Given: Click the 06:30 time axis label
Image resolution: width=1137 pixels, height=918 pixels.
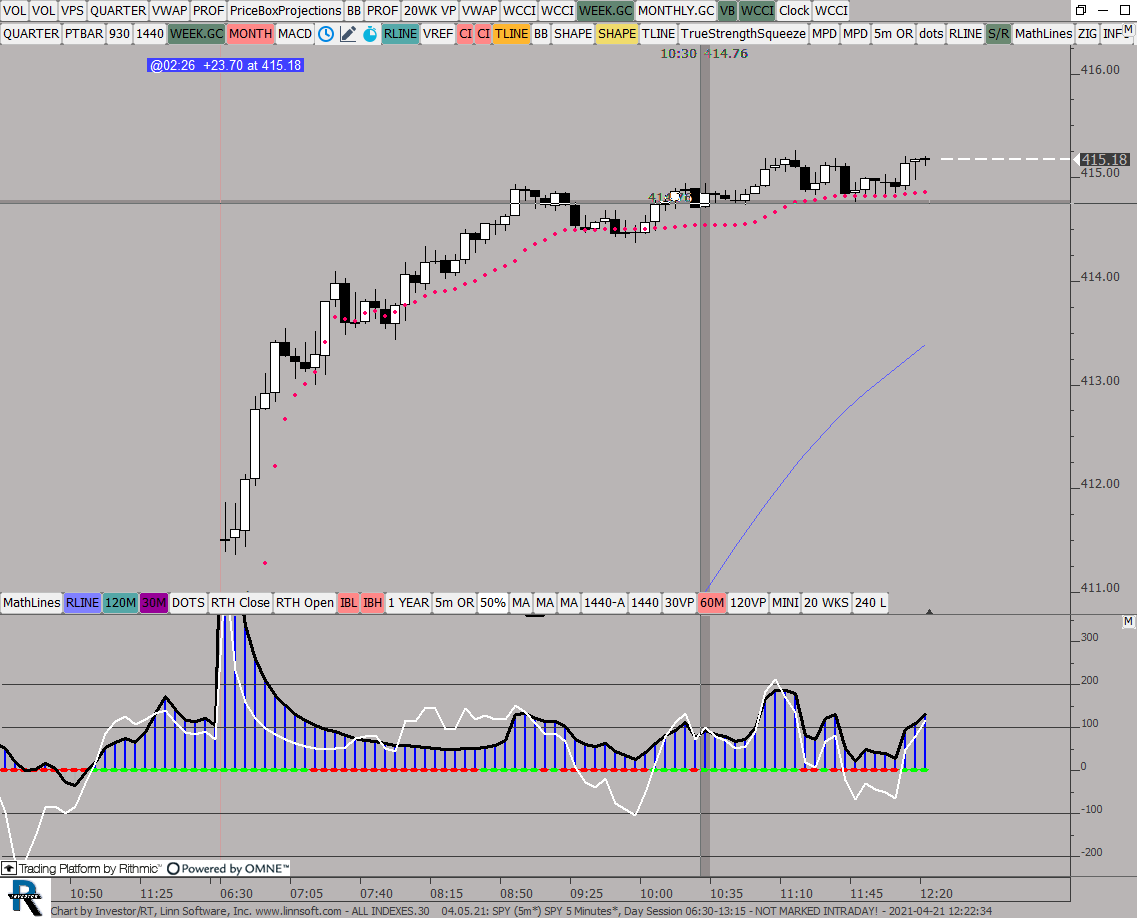Looking at the screenshot, I should click(x=236, y=893).
